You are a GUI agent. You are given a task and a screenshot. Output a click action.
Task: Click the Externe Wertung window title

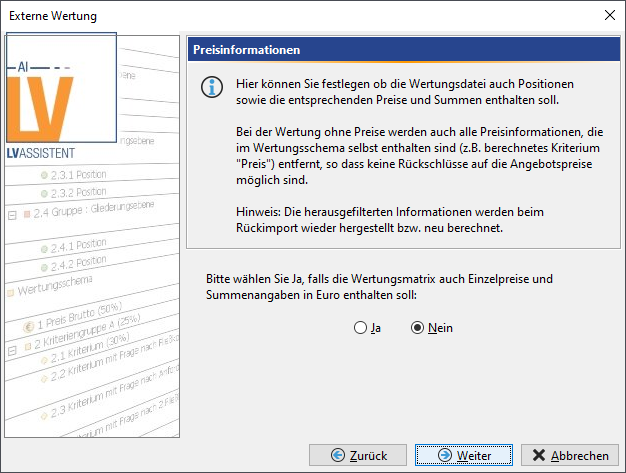[x=53, y=16]
